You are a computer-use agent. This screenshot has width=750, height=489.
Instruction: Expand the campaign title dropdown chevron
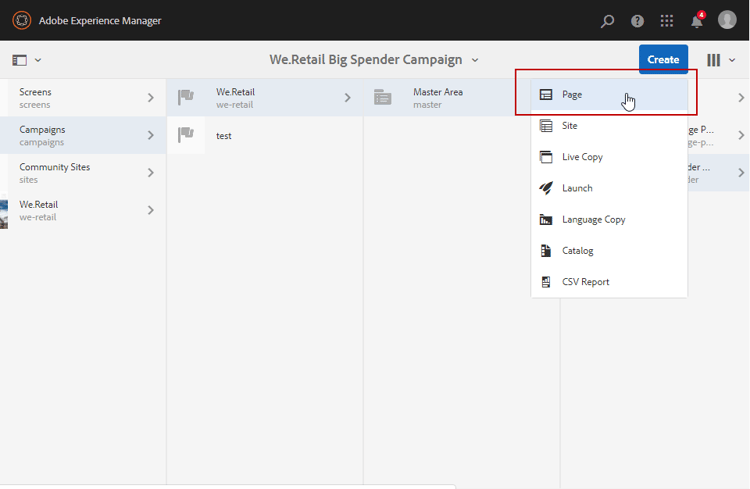coord(475,60)
